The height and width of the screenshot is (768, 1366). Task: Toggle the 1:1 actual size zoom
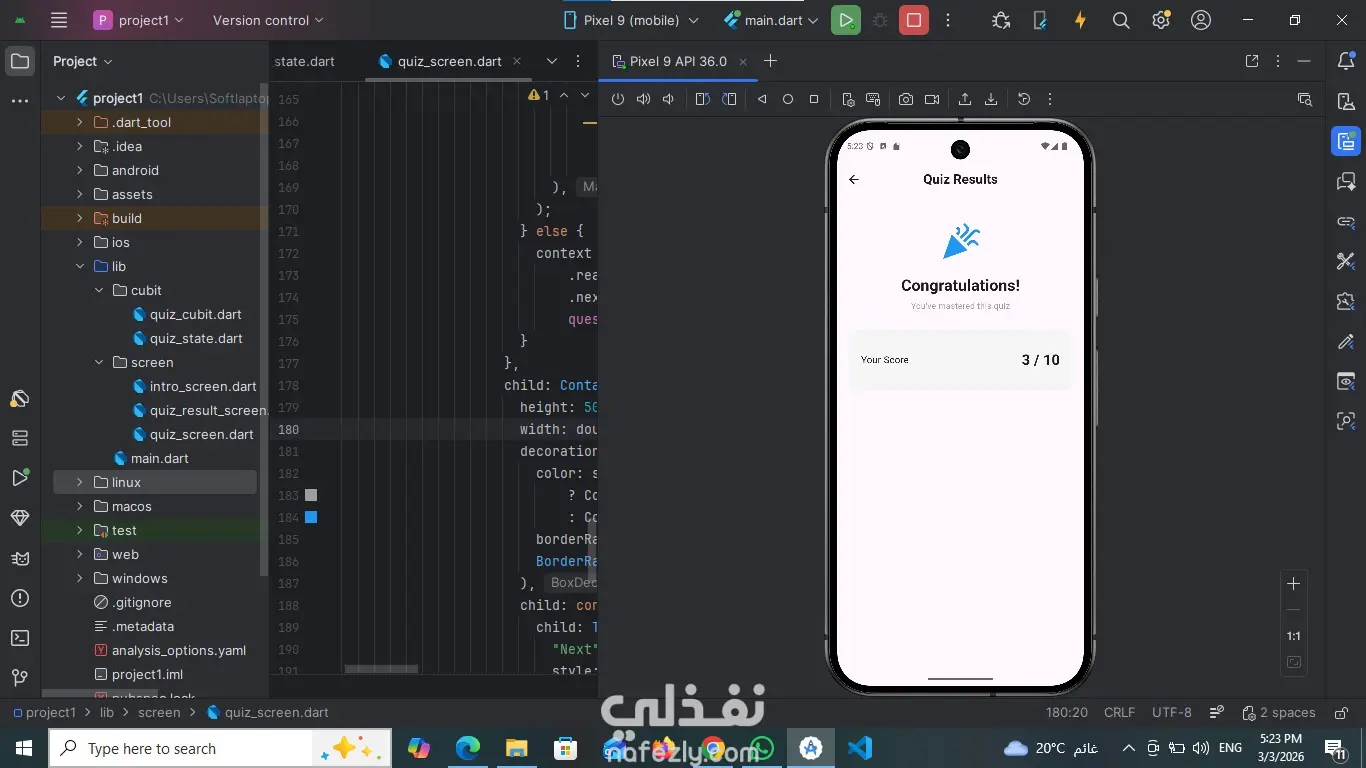pos(1293,636)
